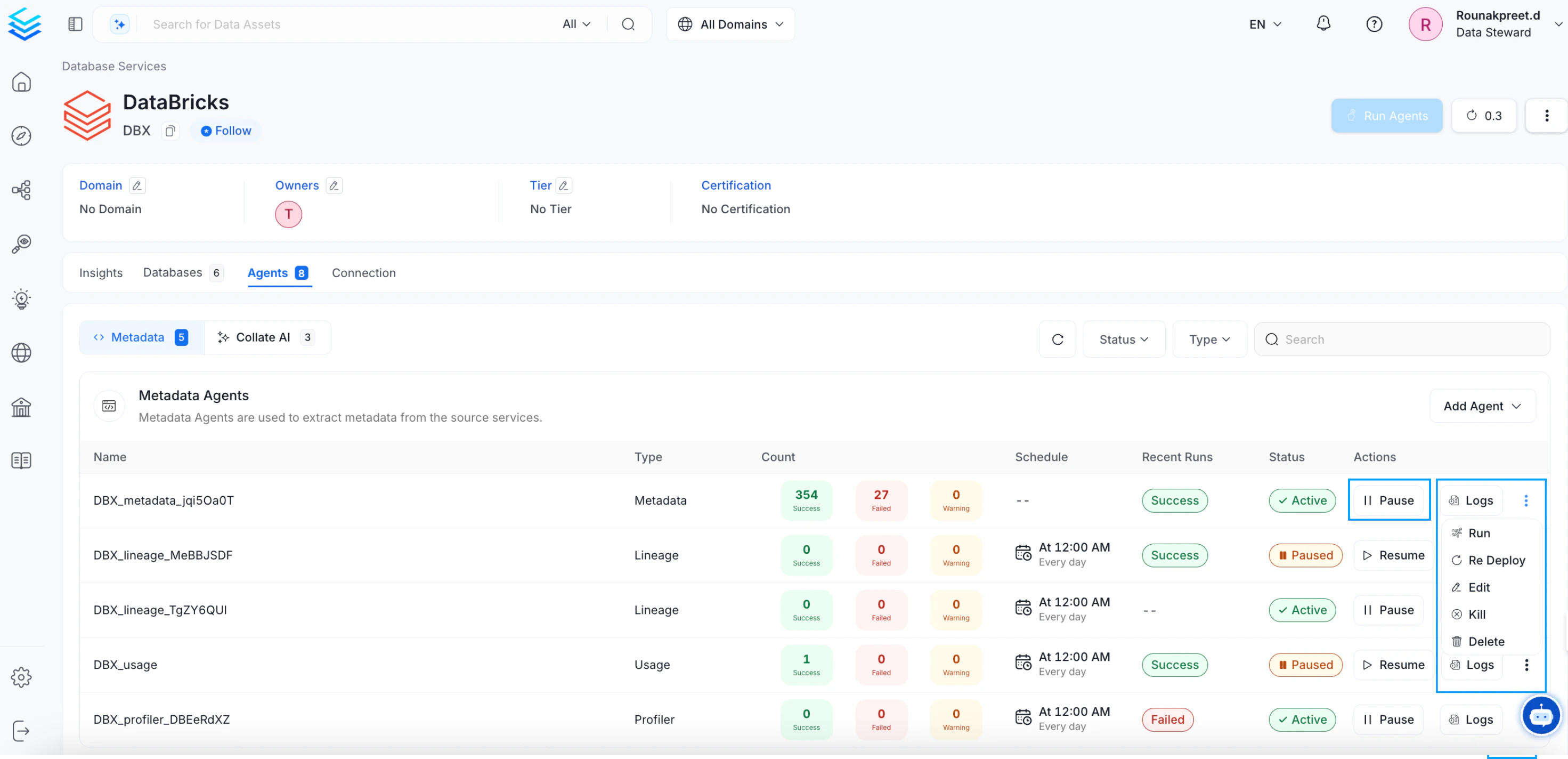The image size is (1568, 759).
Task: Resume the DBX_lineage_MeBBJSDF agent
Action: coord(1393,555)
